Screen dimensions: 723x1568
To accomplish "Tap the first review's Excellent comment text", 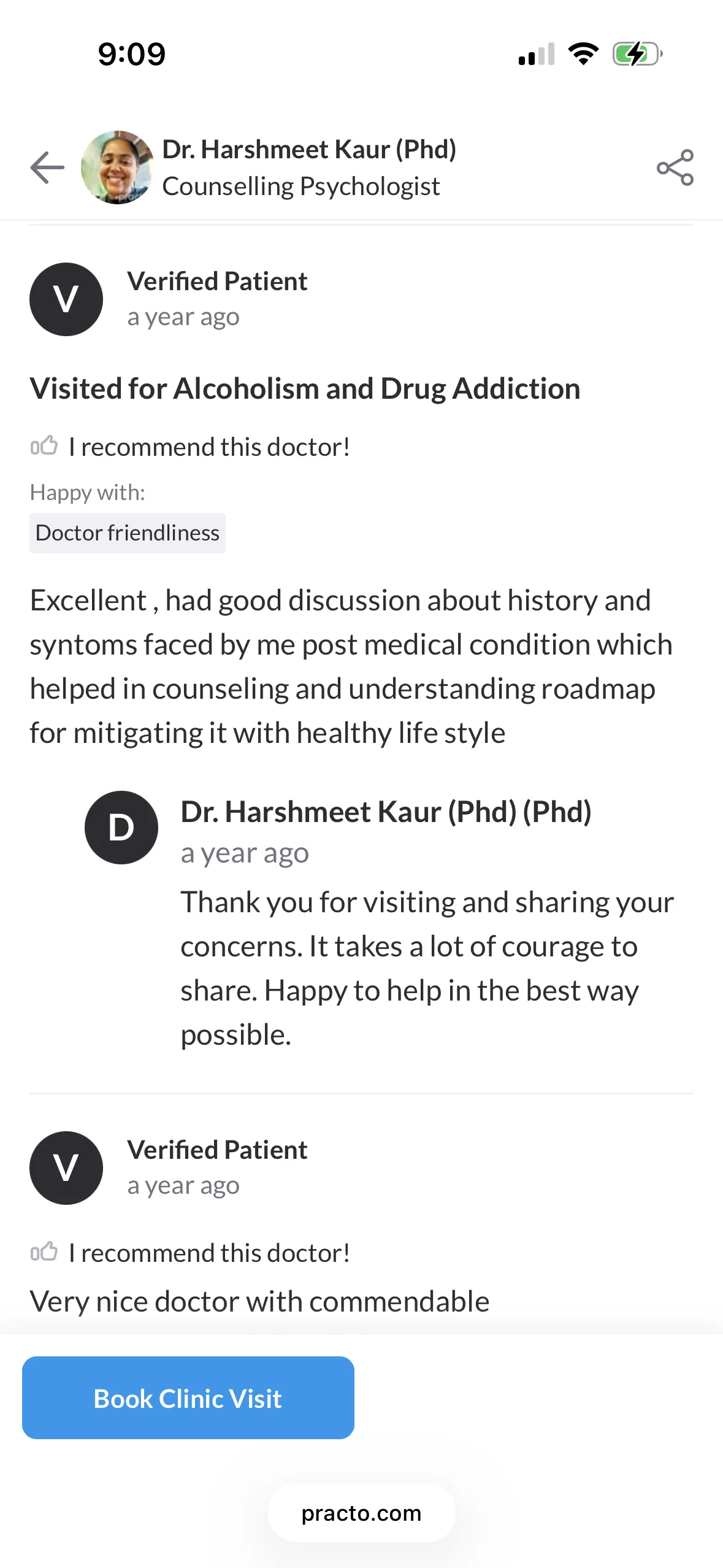I will pos(351,667).
